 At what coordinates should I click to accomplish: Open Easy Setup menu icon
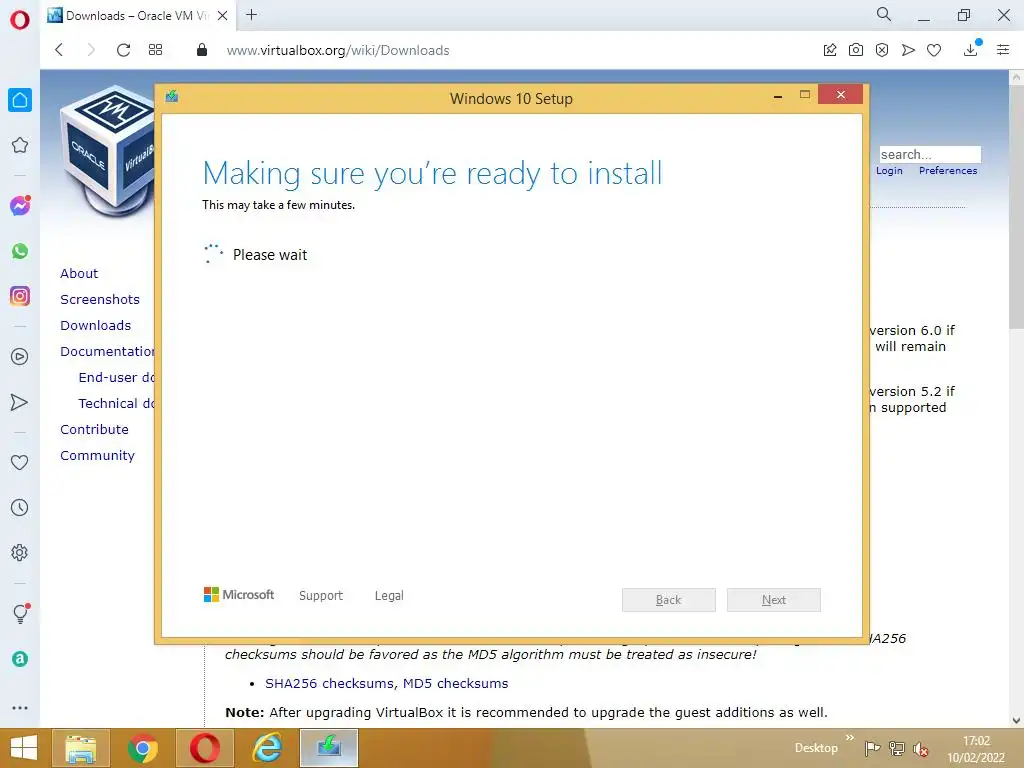coord(1003,50)
